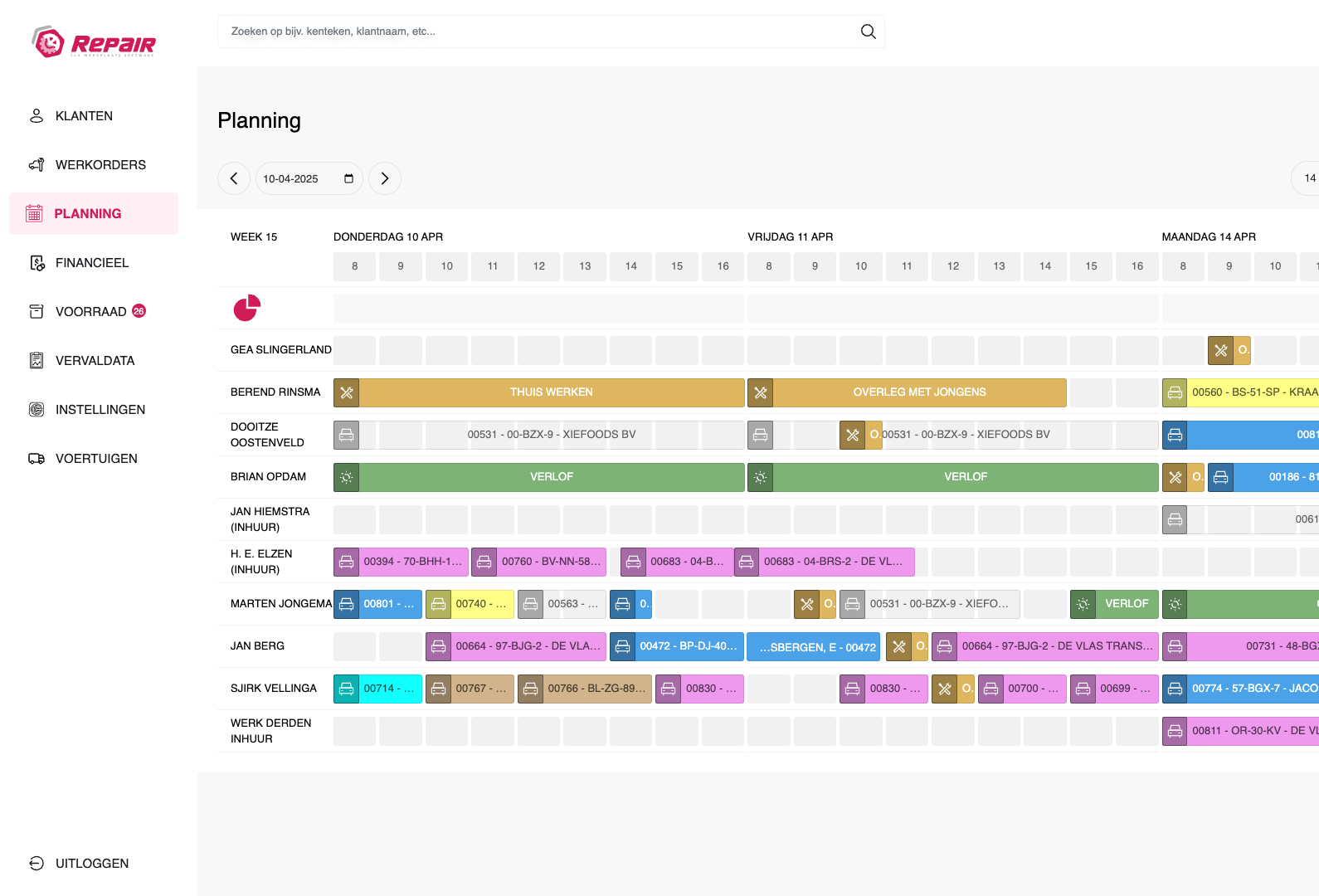Click the sun icon on Brian Opdam's Thursday VERLOF
The height and width of the screenshot is (896, 1319).
point(347,477)
